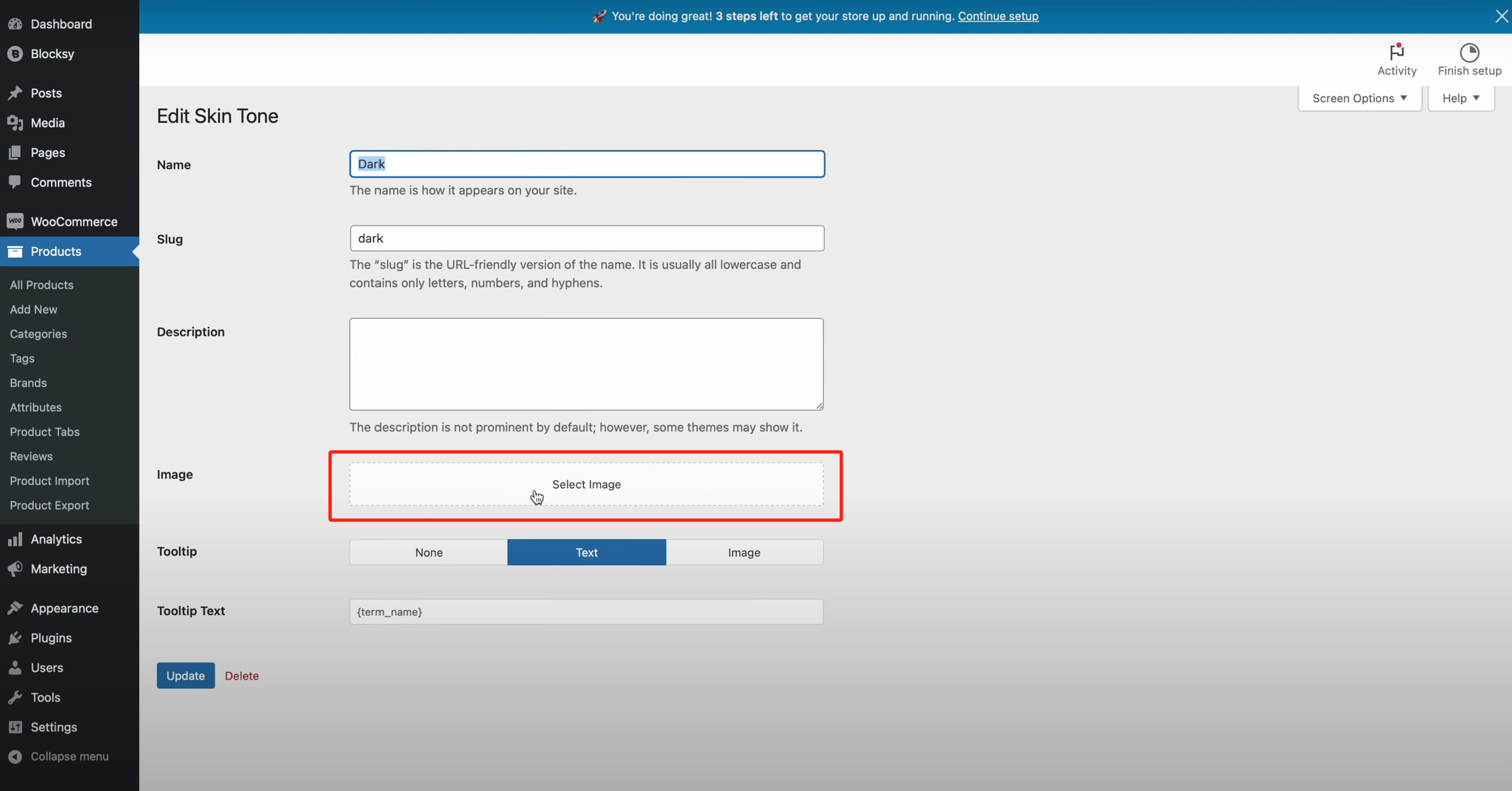Open the Activity flag icon at top right
This screenshot has height=791, width=1512.
[x=1396, y=52]
